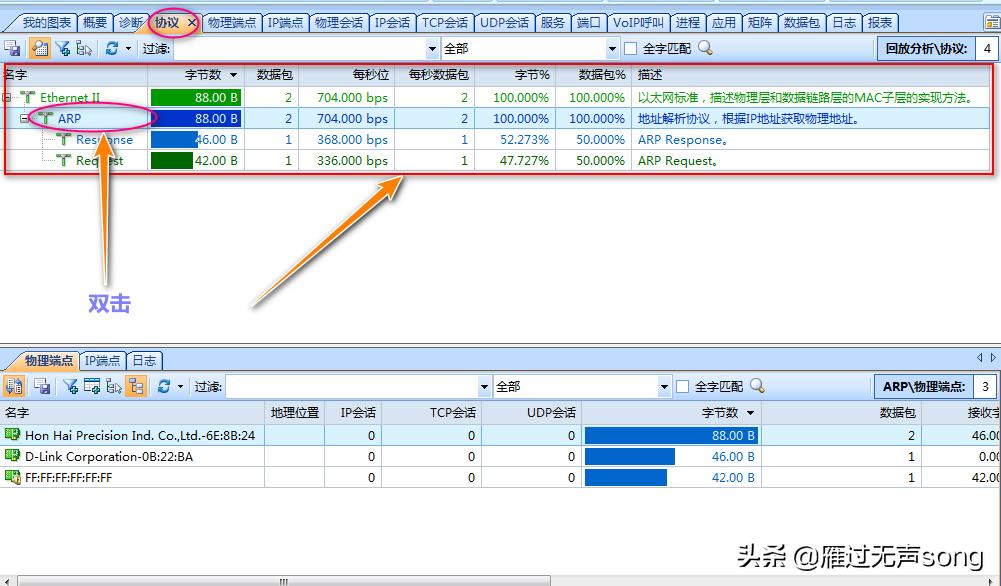Click the node locate icon in endpoint toolbar
1001x586 pixels.
[114, 386]
